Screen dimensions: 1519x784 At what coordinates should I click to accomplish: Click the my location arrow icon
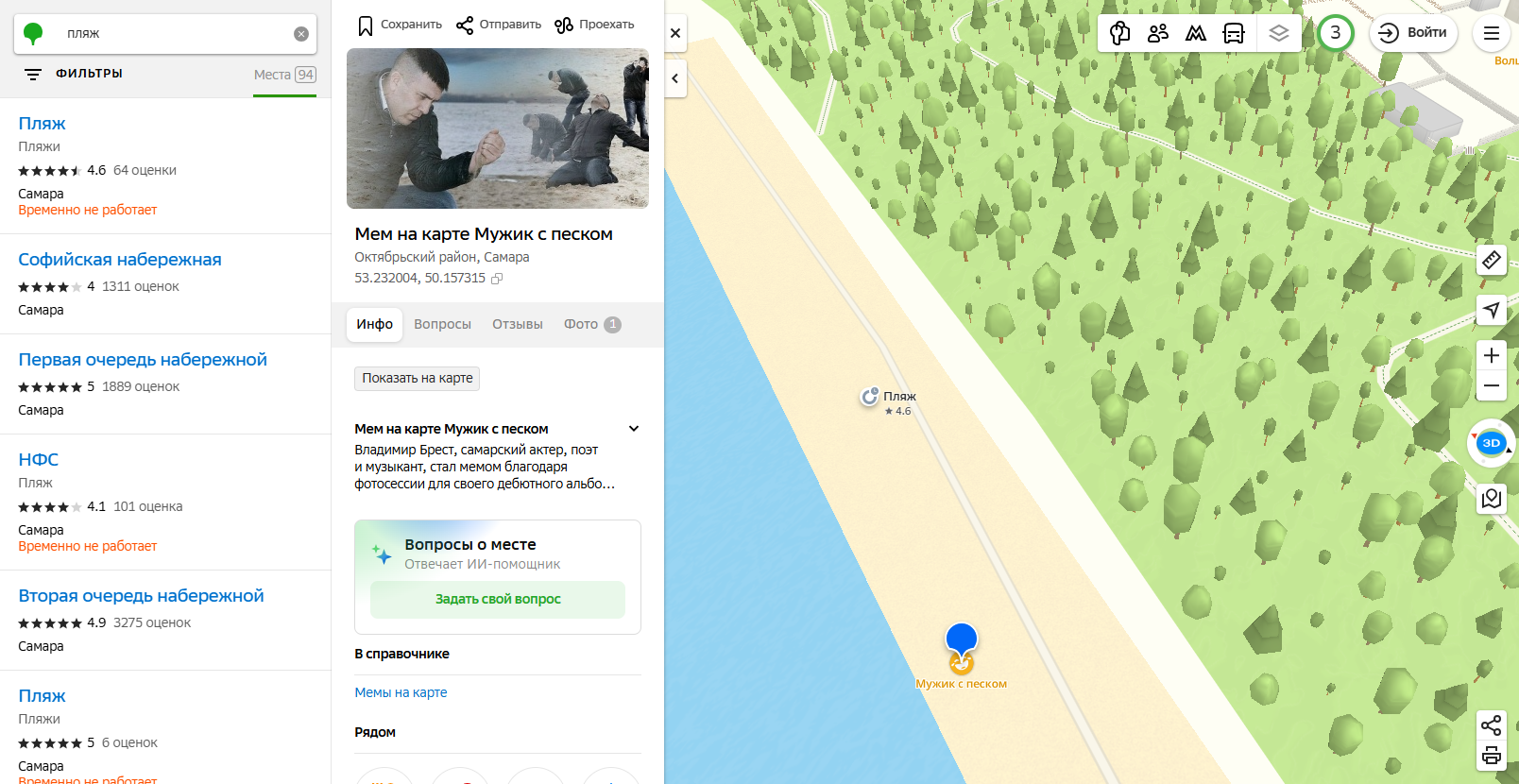tap(1491, 310)
